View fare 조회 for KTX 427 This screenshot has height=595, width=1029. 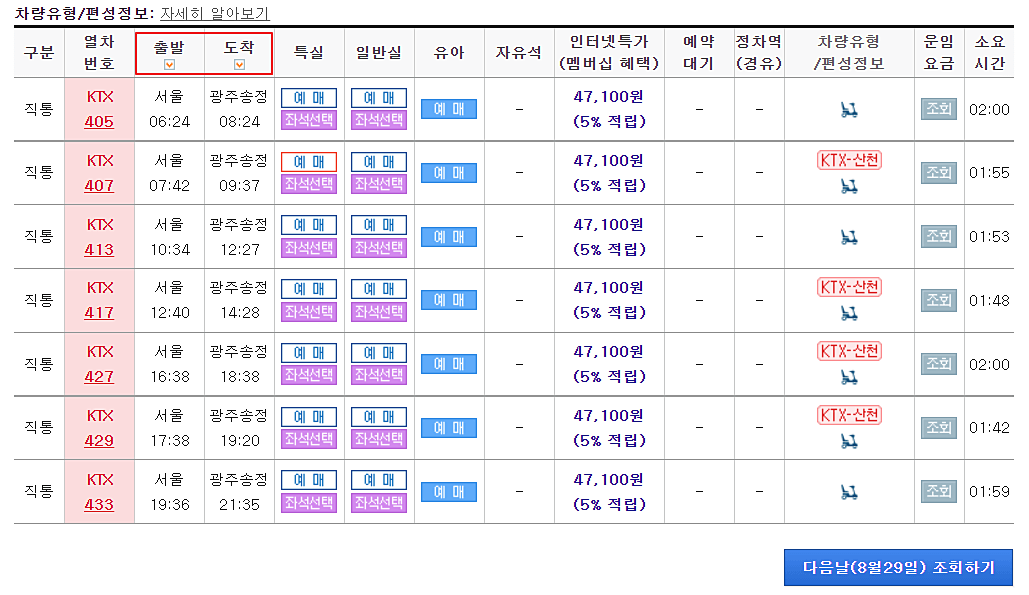pyautogui.click(x=939, y=364)
